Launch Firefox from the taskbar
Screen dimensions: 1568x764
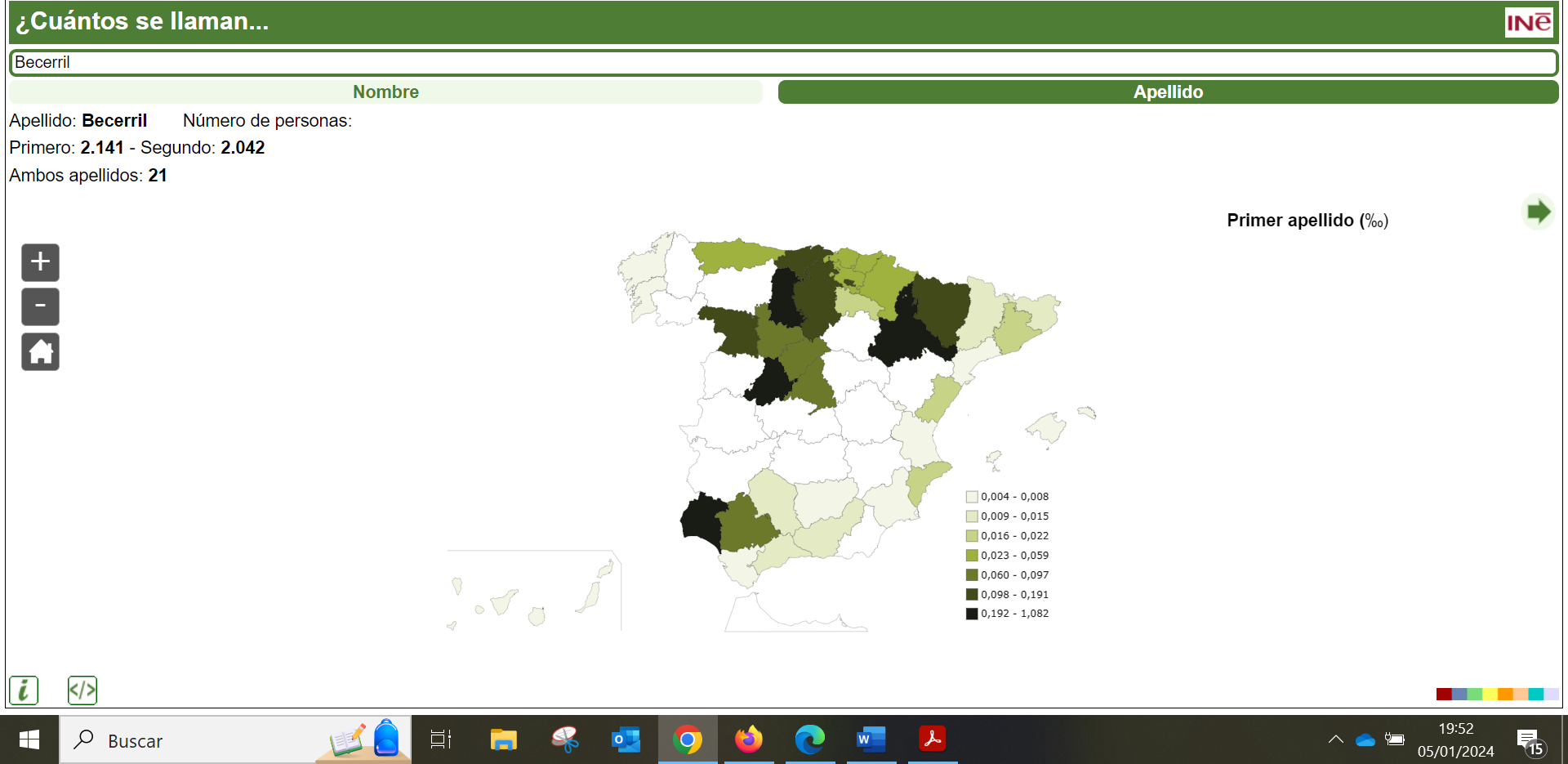pos(750,740)
